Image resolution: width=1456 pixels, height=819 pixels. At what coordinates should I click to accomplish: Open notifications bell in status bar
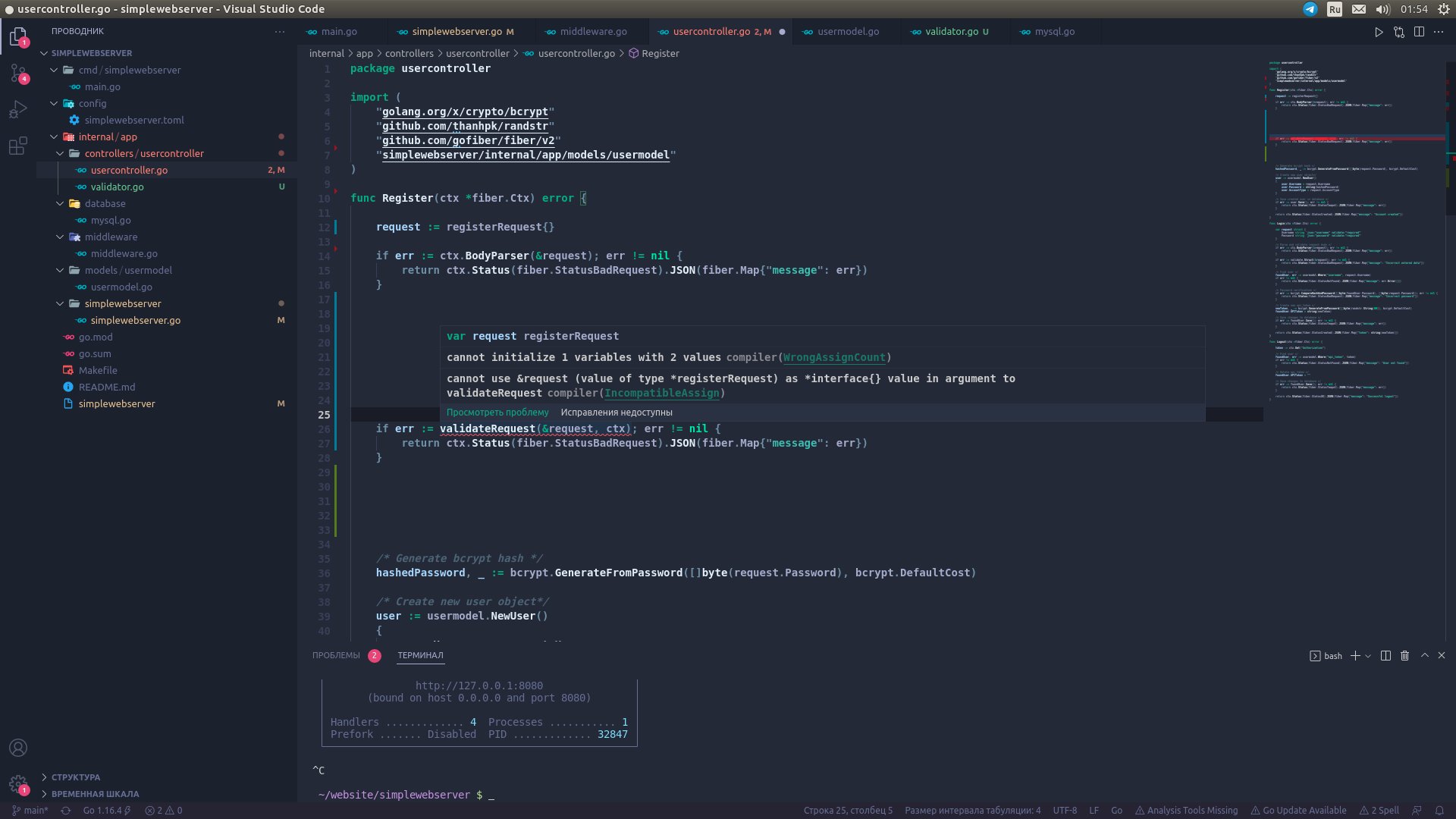[1439, 811]
